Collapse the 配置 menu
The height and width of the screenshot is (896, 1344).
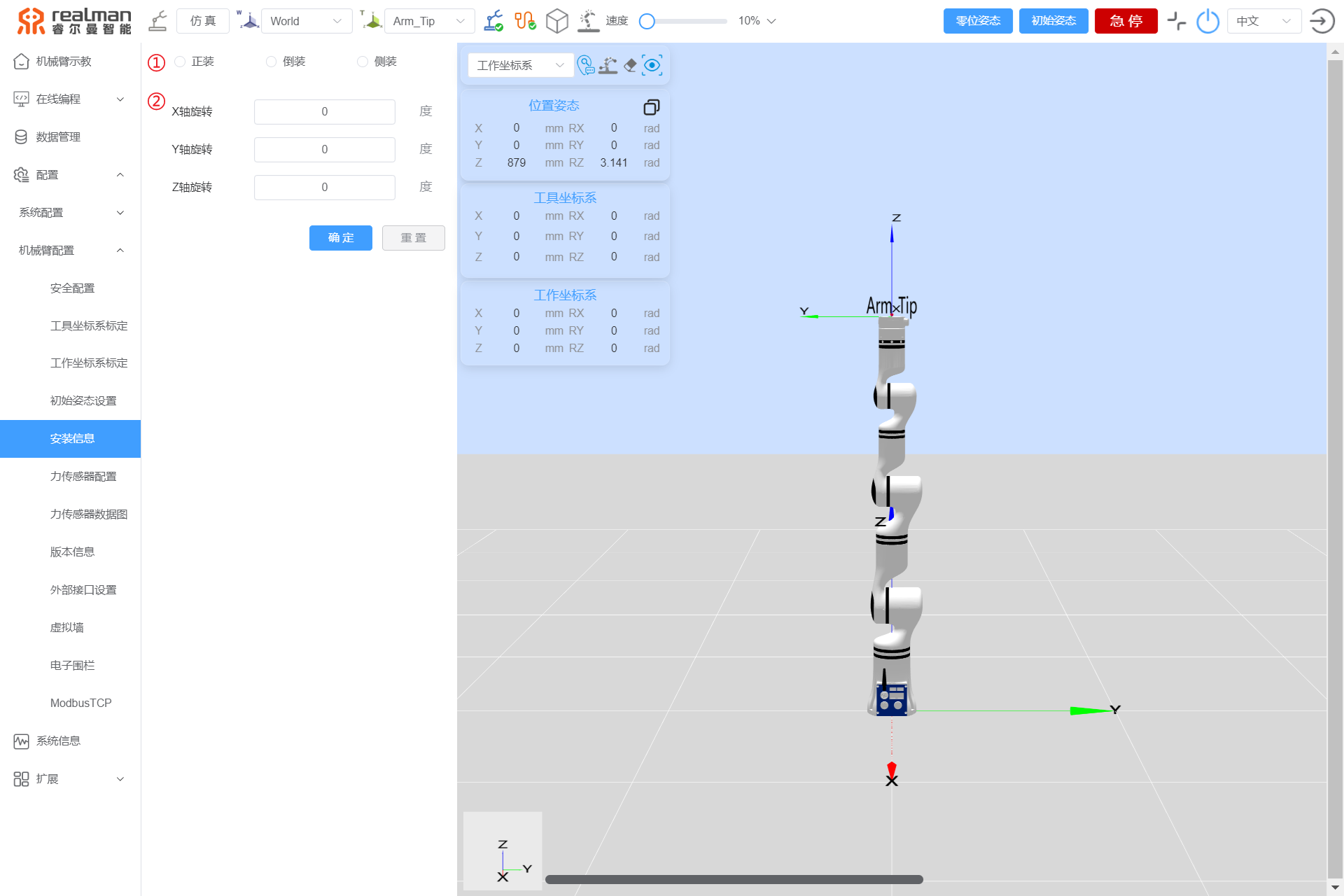click(70, 175)
